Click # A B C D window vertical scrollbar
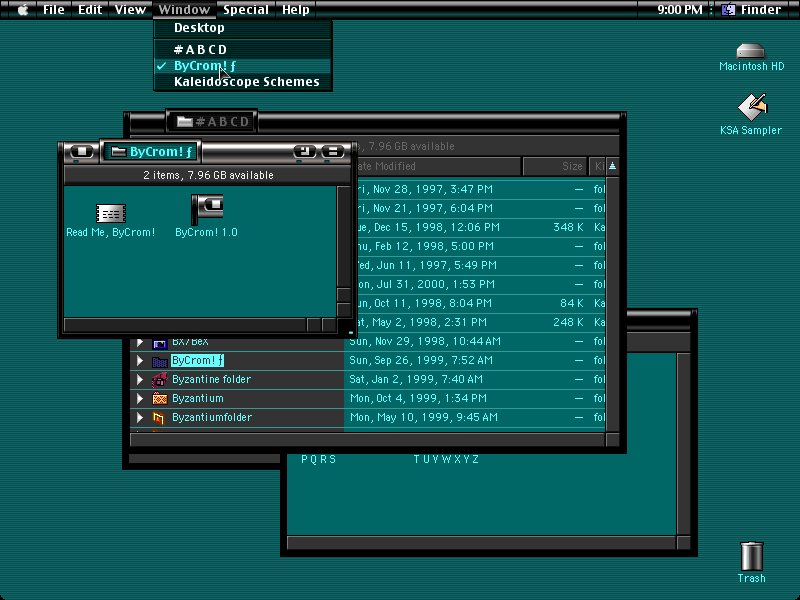The width and height of the screenshot is (800, 600). coord(612,304)
